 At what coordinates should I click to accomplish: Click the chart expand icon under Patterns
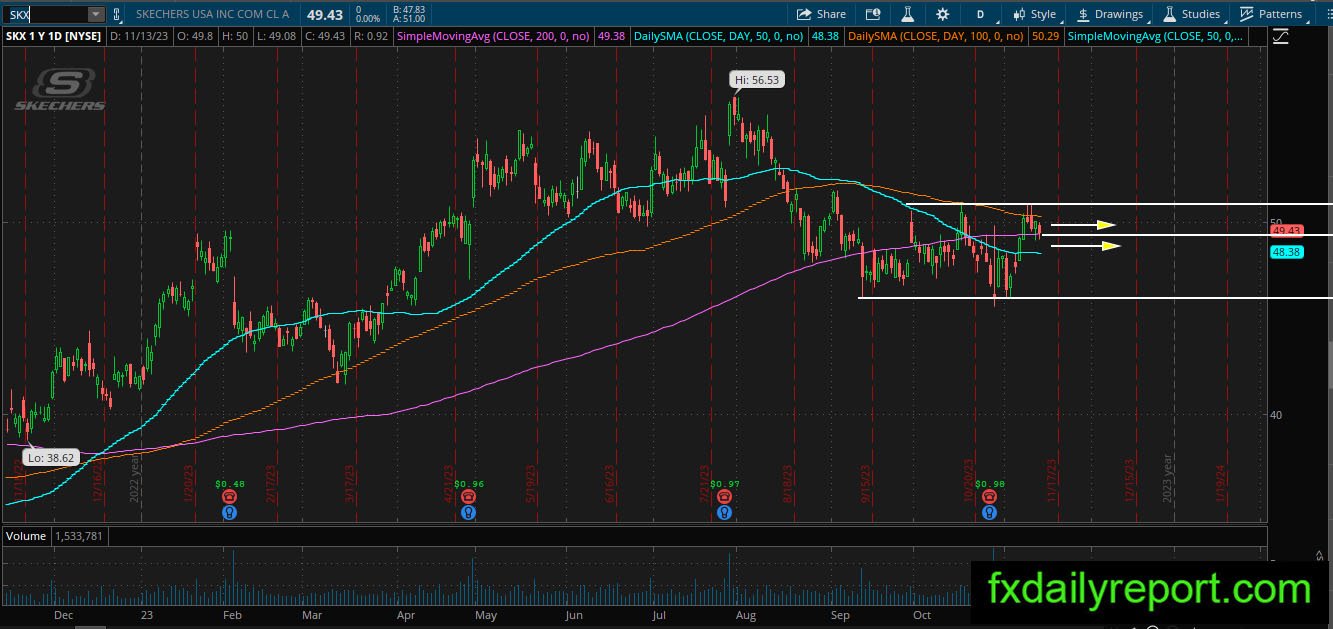tap(1281, 37)
